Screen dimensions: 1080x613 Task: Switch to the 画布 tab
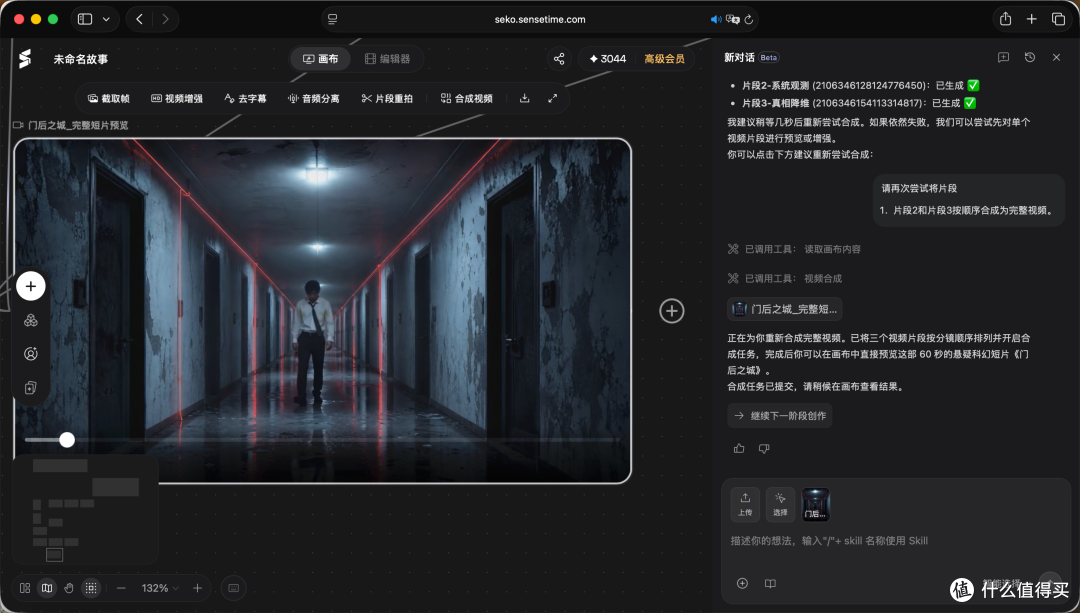coord(321,59)
